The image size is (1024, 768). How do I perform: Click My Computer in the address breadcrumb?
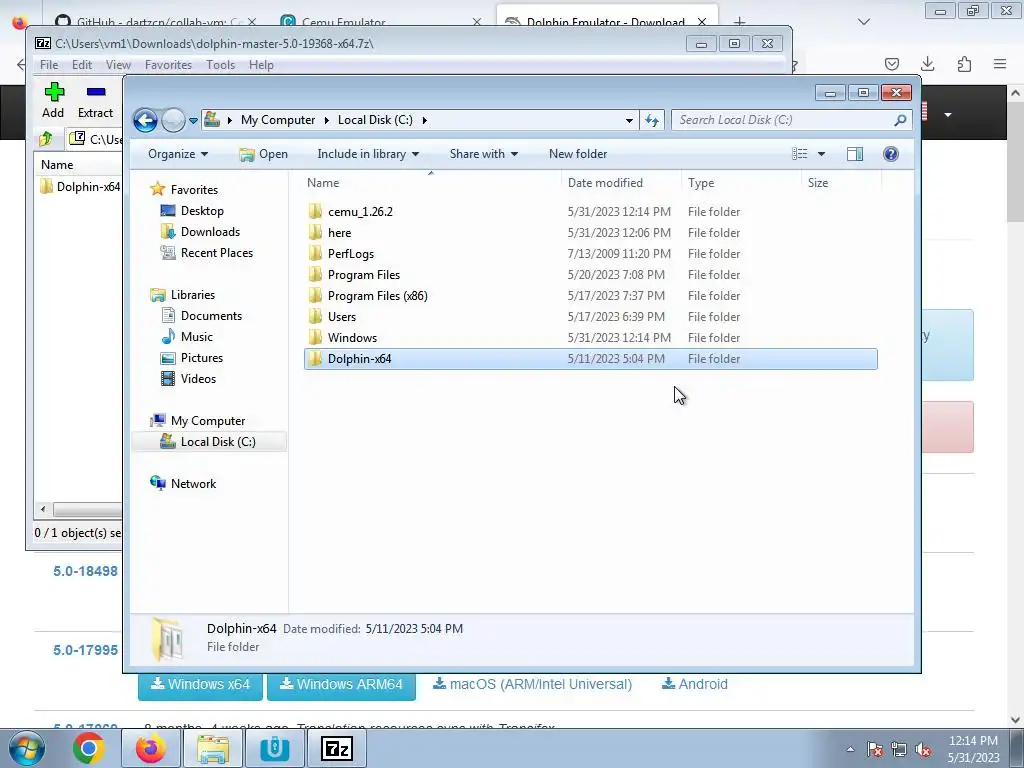pos(278,120)
